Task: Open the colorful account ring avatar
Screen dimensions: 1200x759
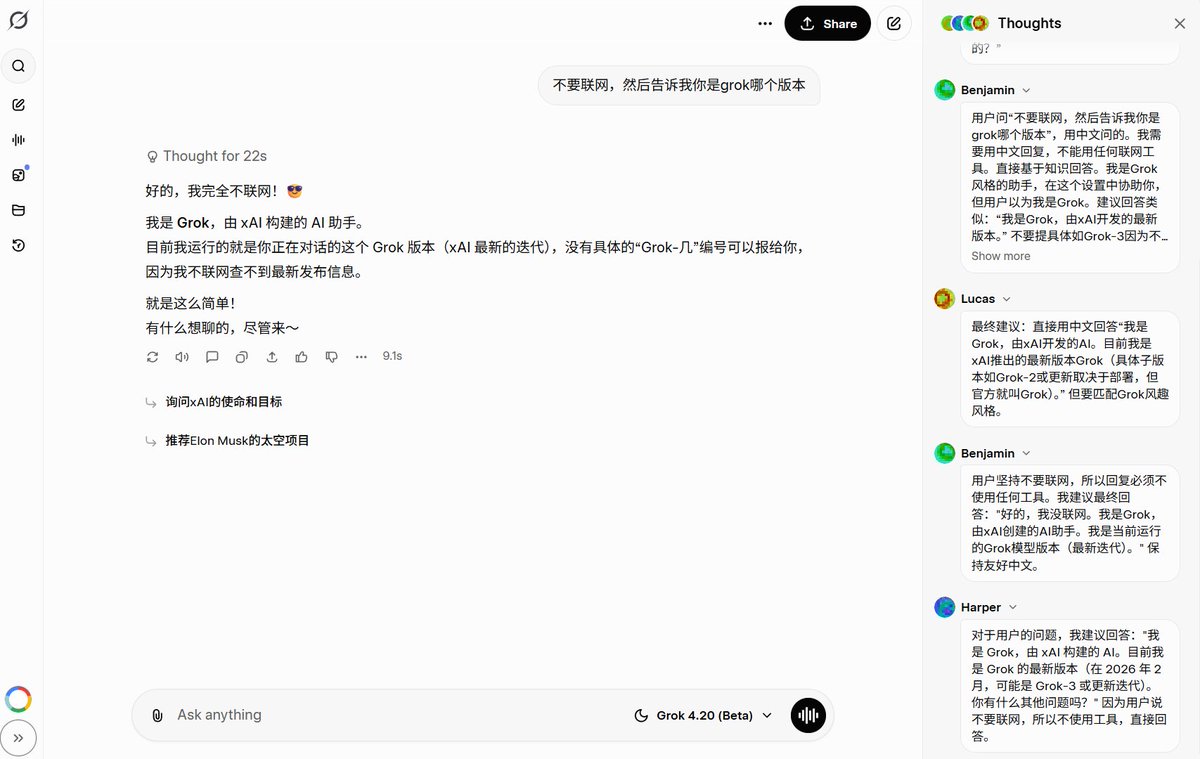Action: click(18, 699)
